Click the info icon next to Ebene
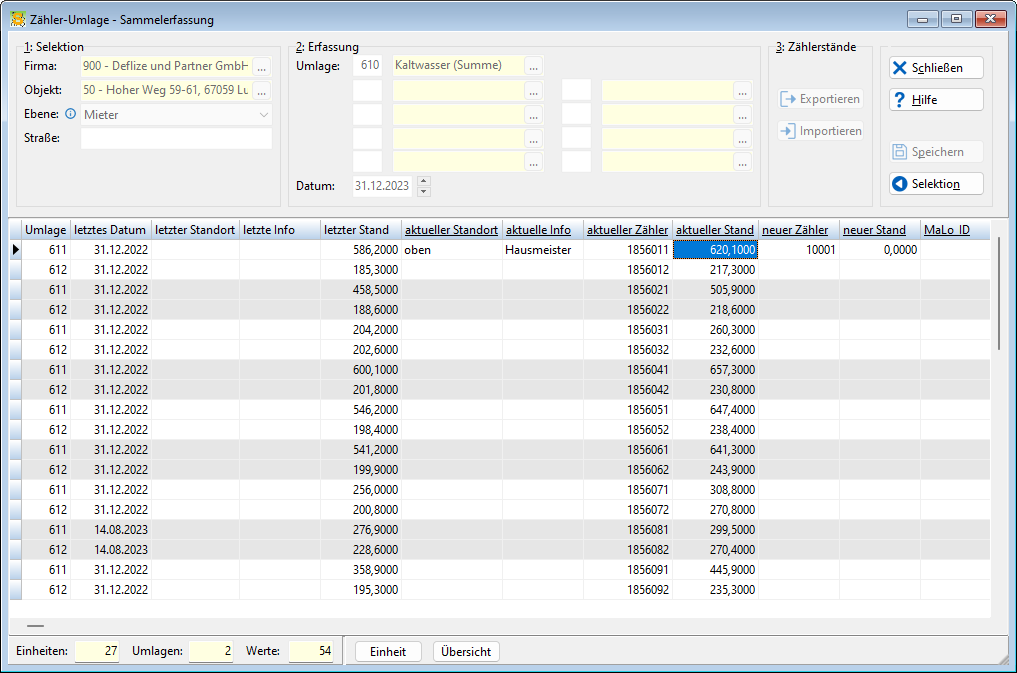 point(70,114)
